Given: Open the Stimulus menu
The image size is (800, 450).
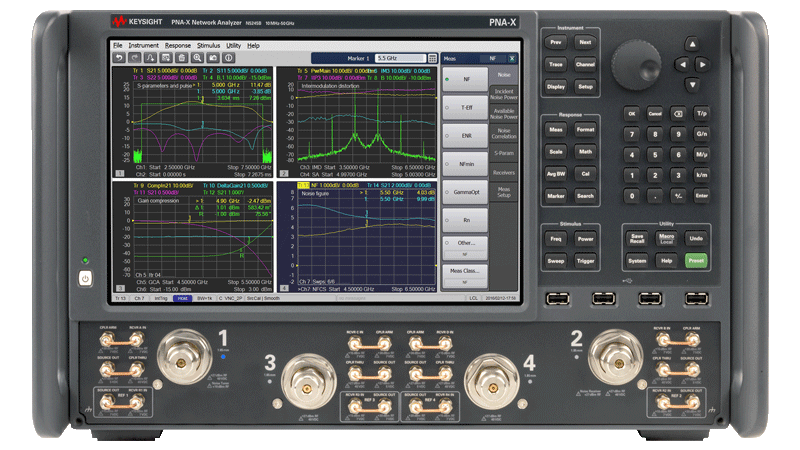Looking at the screenshot, I should pos(209,45).
